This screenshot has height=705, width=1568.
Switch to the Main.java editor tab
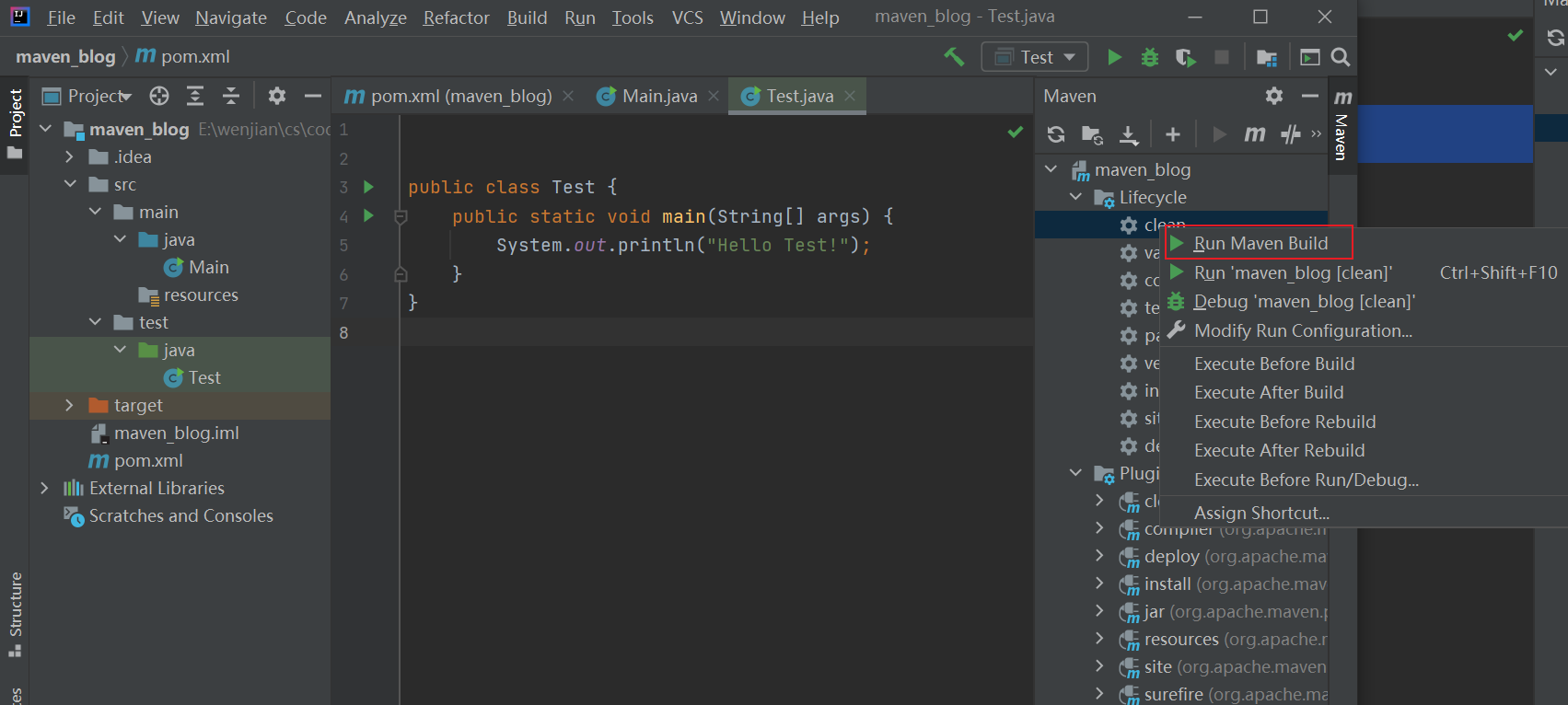pos(659,96)
